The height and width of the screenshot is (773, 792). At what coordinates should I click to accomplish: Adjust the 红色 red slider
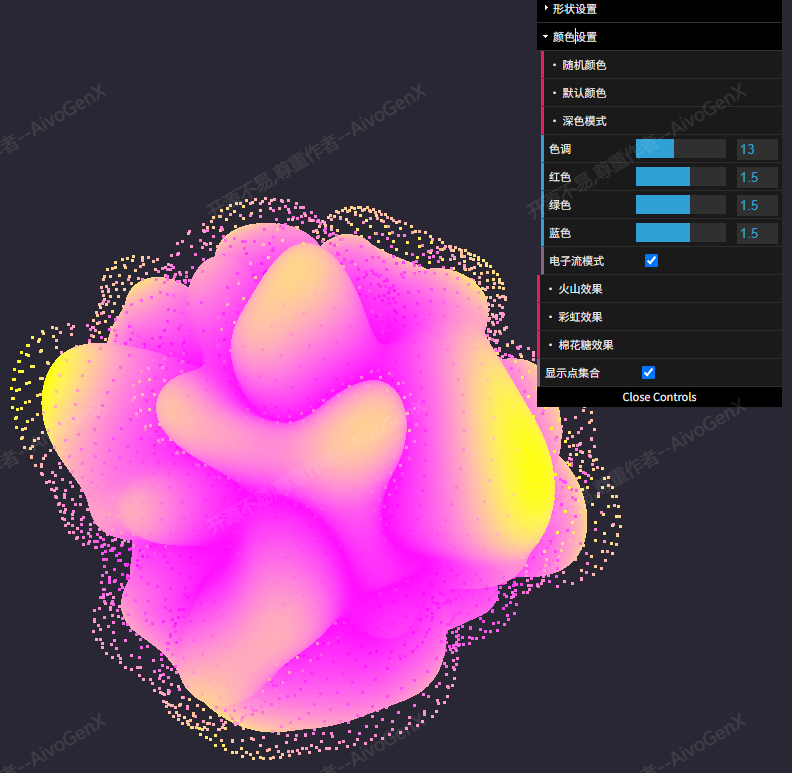[x=680, y=177]
